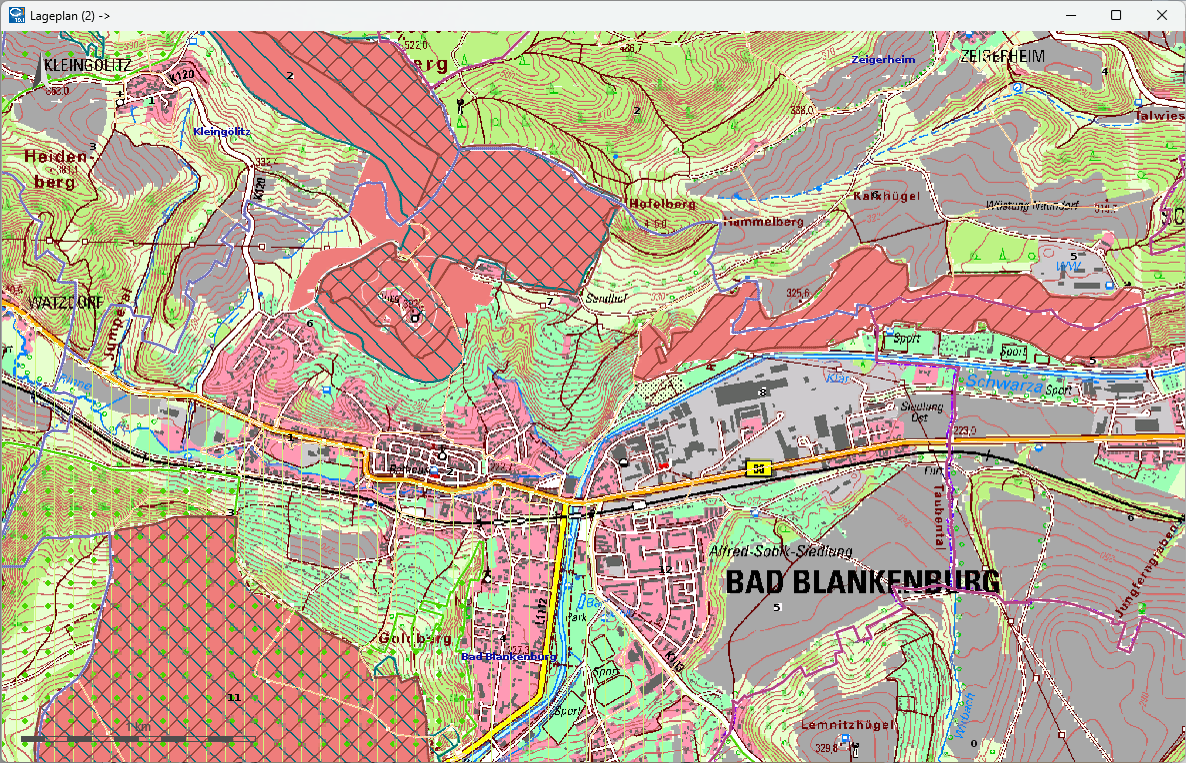Viewport: 1186px width, 763px height.
Task: Click the blue Kleingölitz label
Action: tap(222, 132)
